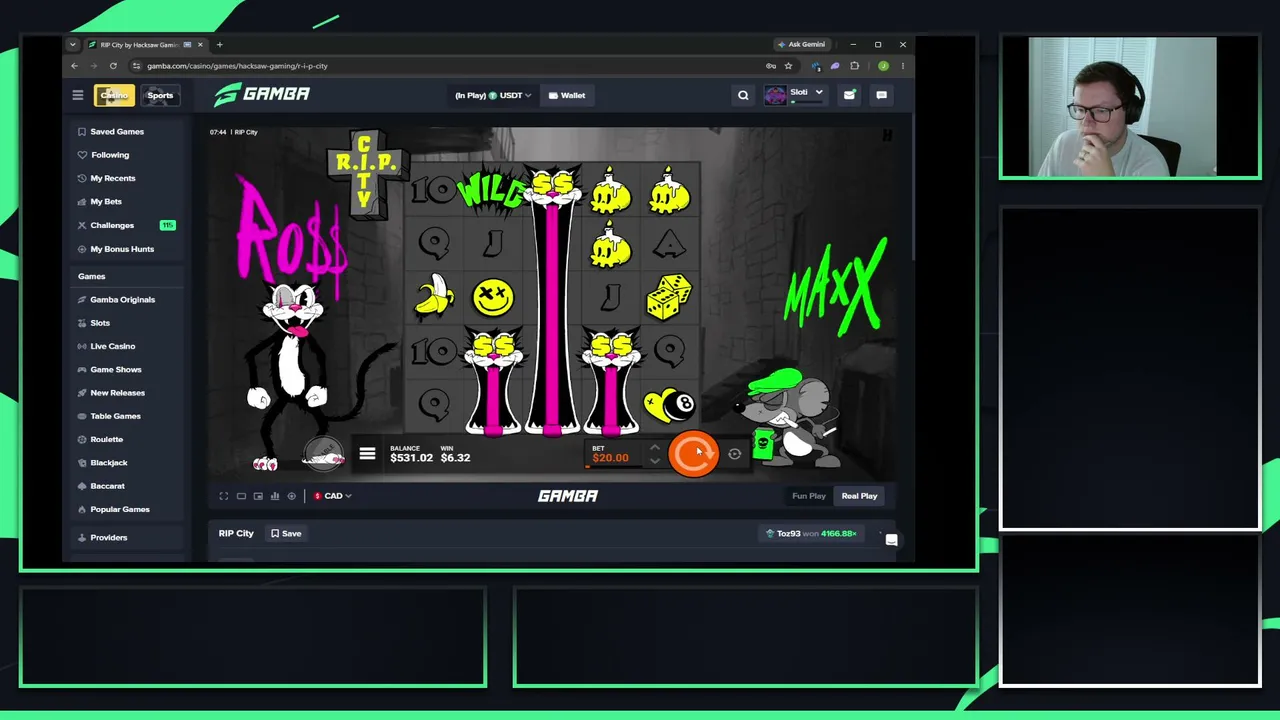Go back in browser history

pos(74,66)
